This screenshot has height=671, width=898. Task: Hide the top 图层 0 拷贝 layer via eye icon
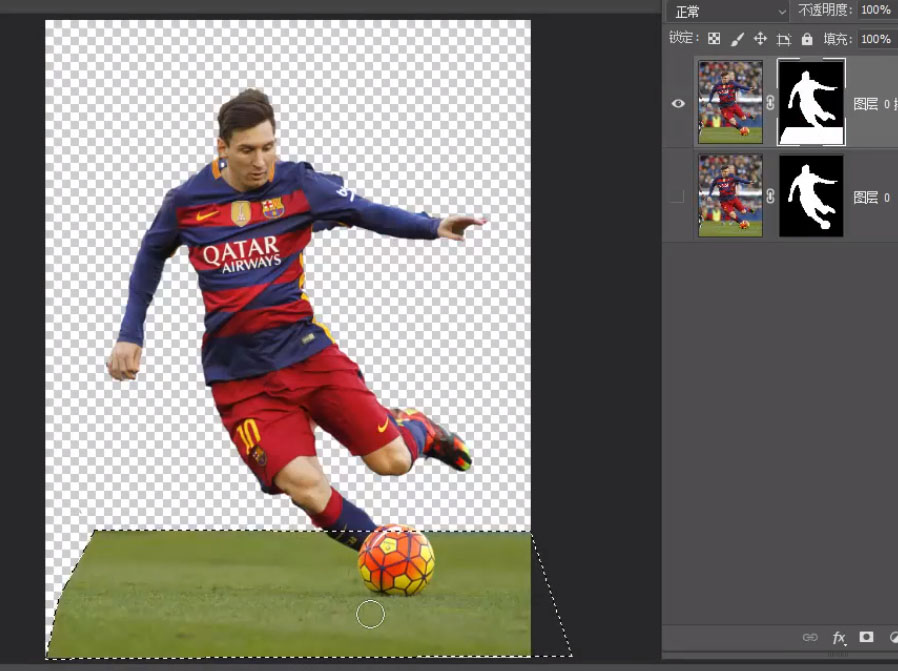click(x=678, y=104)
